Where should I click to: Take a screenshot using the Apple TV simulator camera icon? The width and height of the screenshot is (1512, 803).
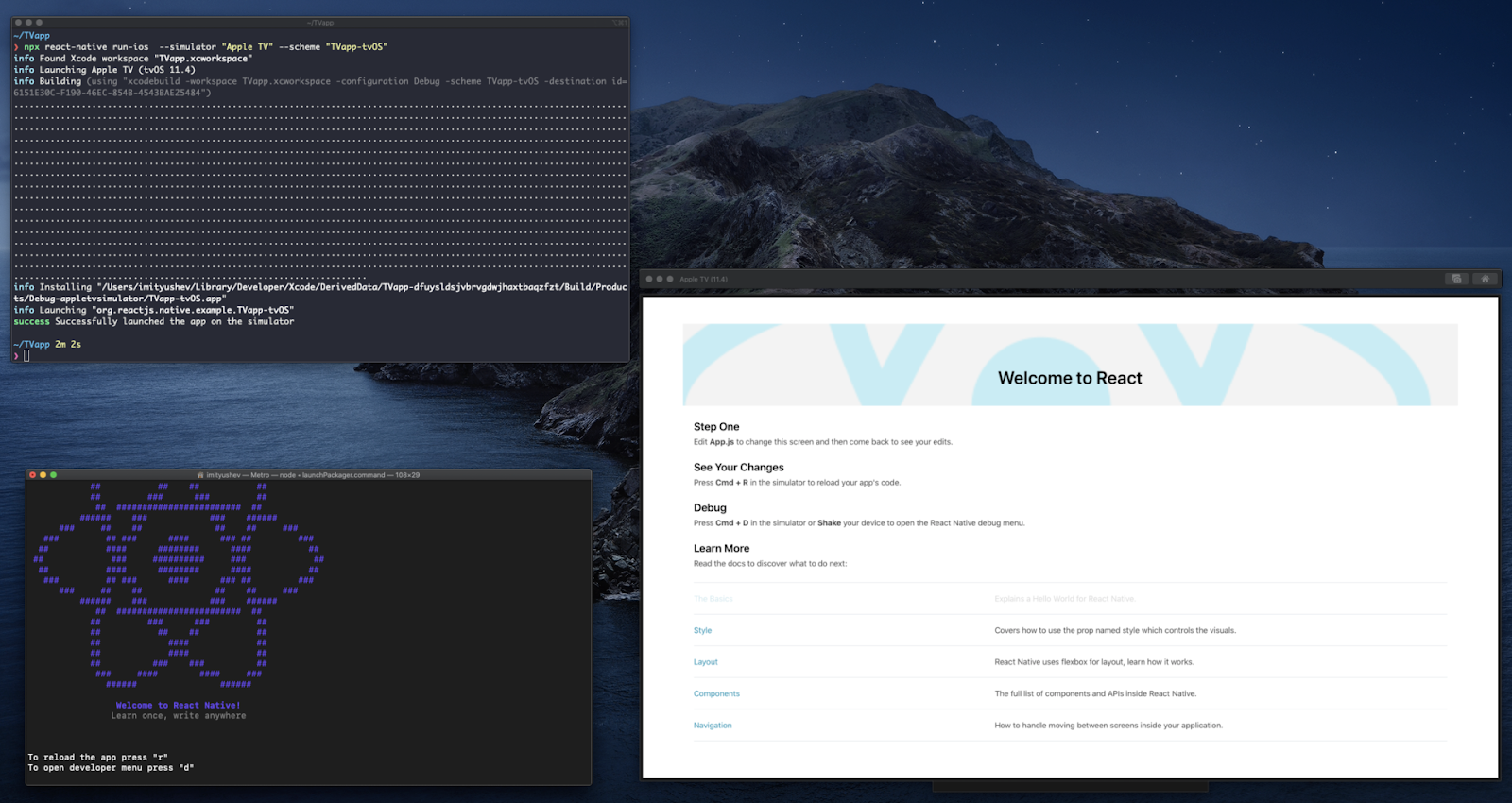pyautogui.click(x=1456, y=279)
